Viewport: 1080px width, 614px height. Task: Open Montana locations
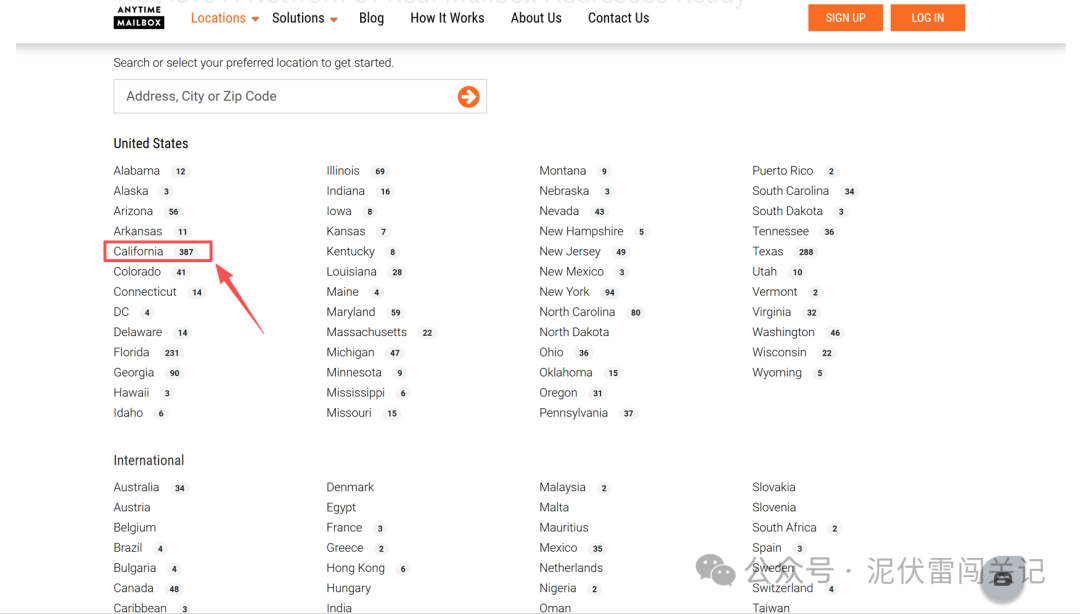click(563, 171)
